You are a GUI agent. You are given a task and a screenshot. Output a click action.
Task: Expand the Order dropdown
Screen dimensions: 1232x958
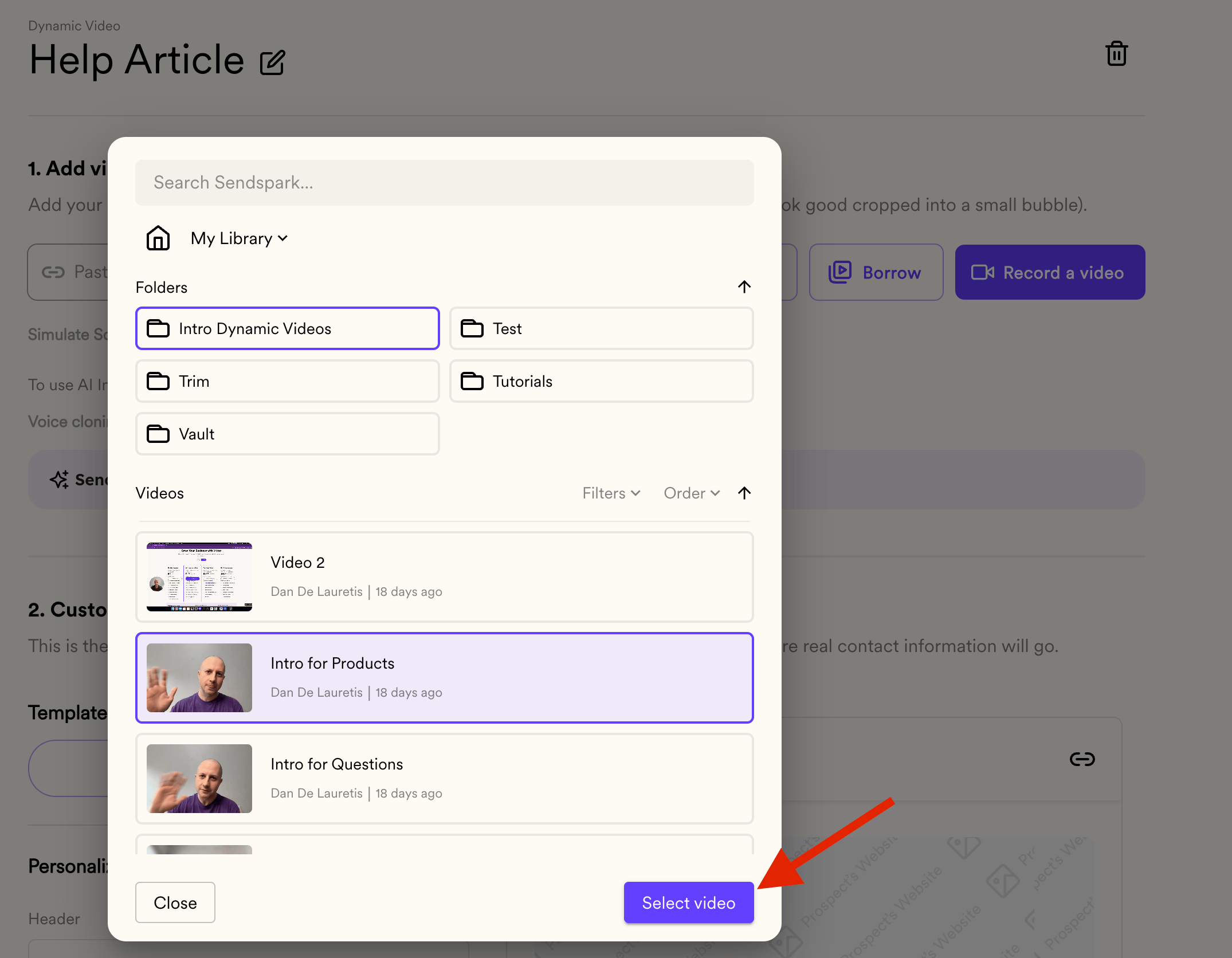pos(692,493)
